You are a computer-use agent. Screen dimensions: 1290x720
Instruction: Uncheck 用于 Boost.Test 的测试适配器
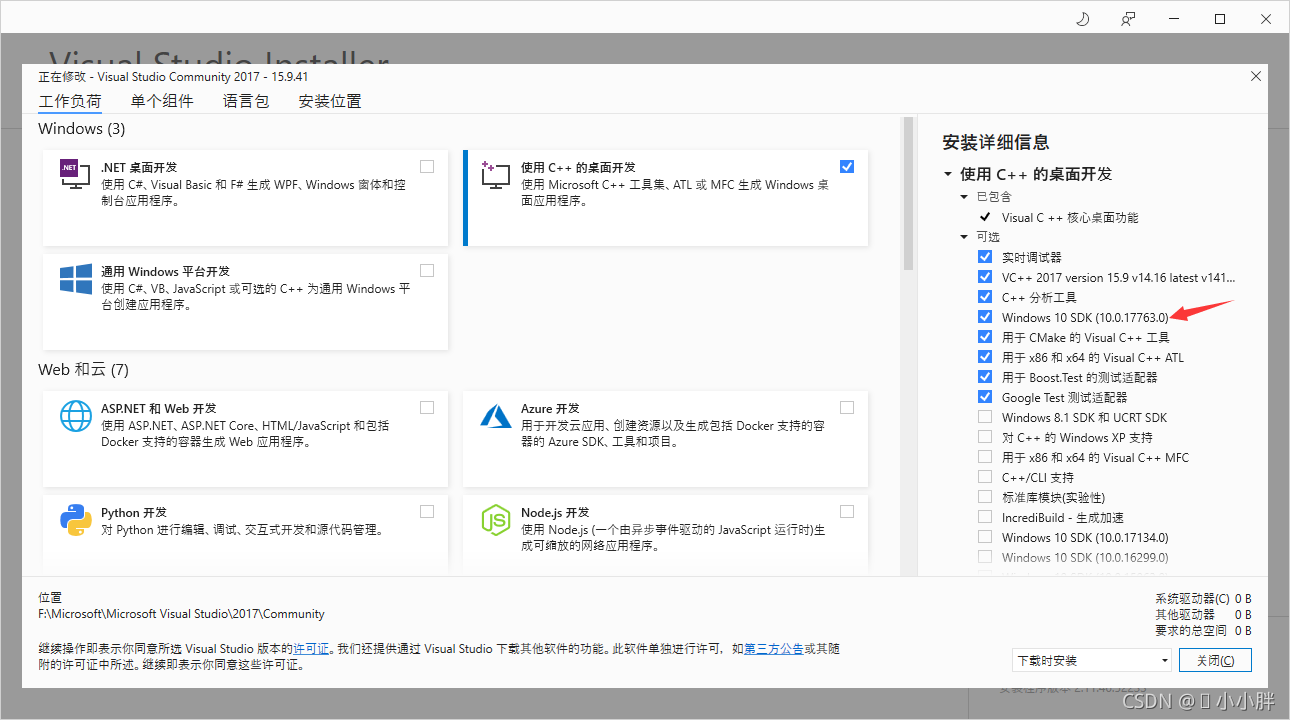point(985,377)
